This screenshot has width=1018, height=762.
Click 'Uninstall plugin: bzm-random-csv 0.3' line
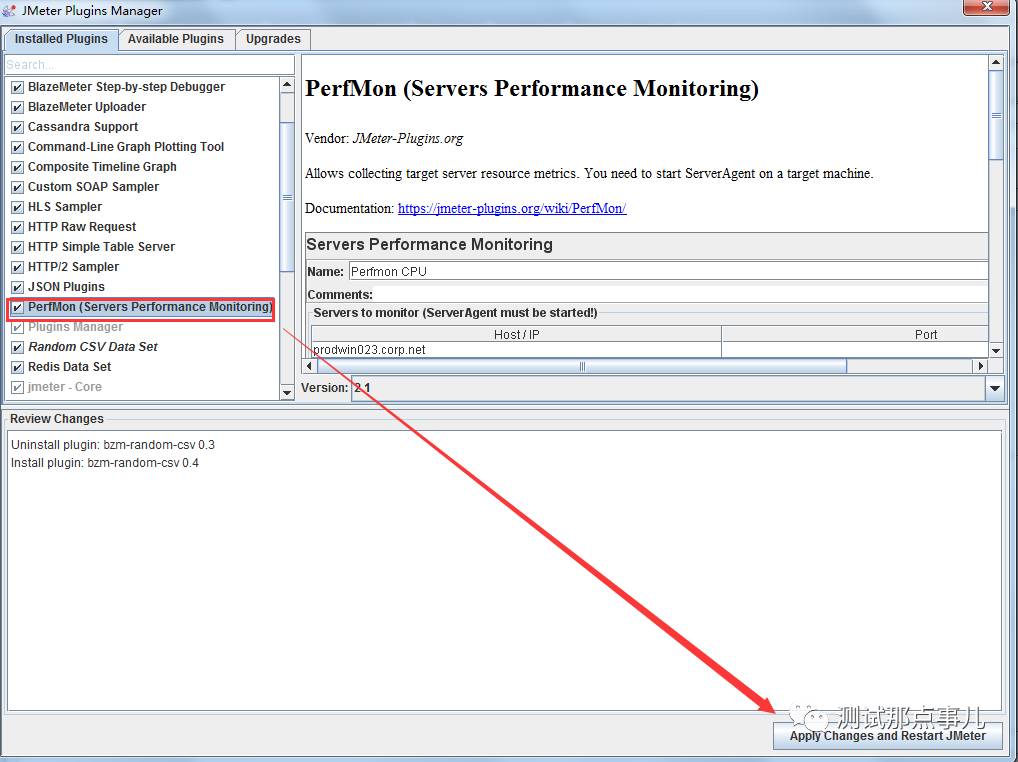point(113,445)
